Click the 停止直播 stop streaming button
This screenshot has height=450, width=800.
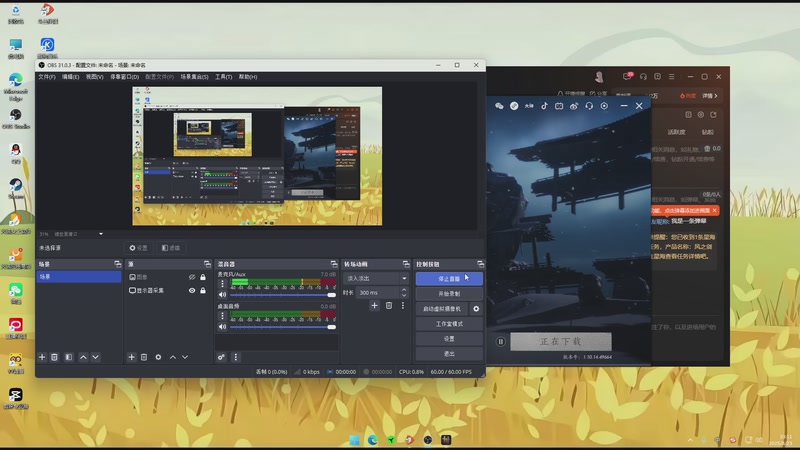coord(449,279)
